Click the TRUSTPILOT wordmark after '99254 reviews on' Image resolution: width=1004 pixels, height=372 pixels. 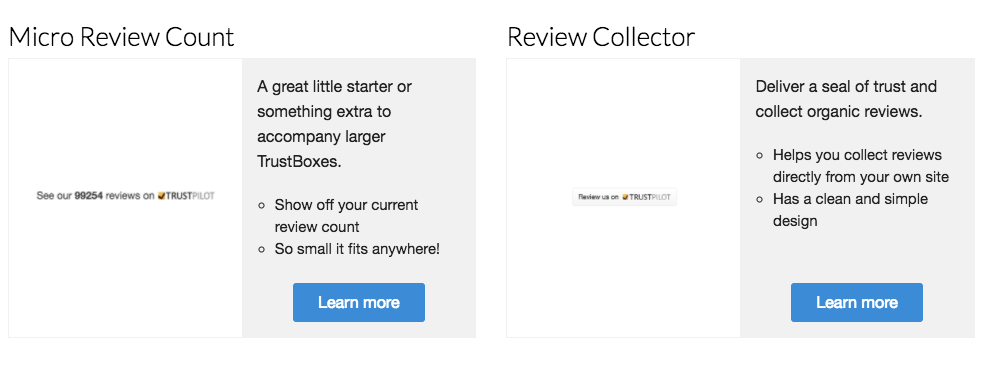tap(190, 196)
